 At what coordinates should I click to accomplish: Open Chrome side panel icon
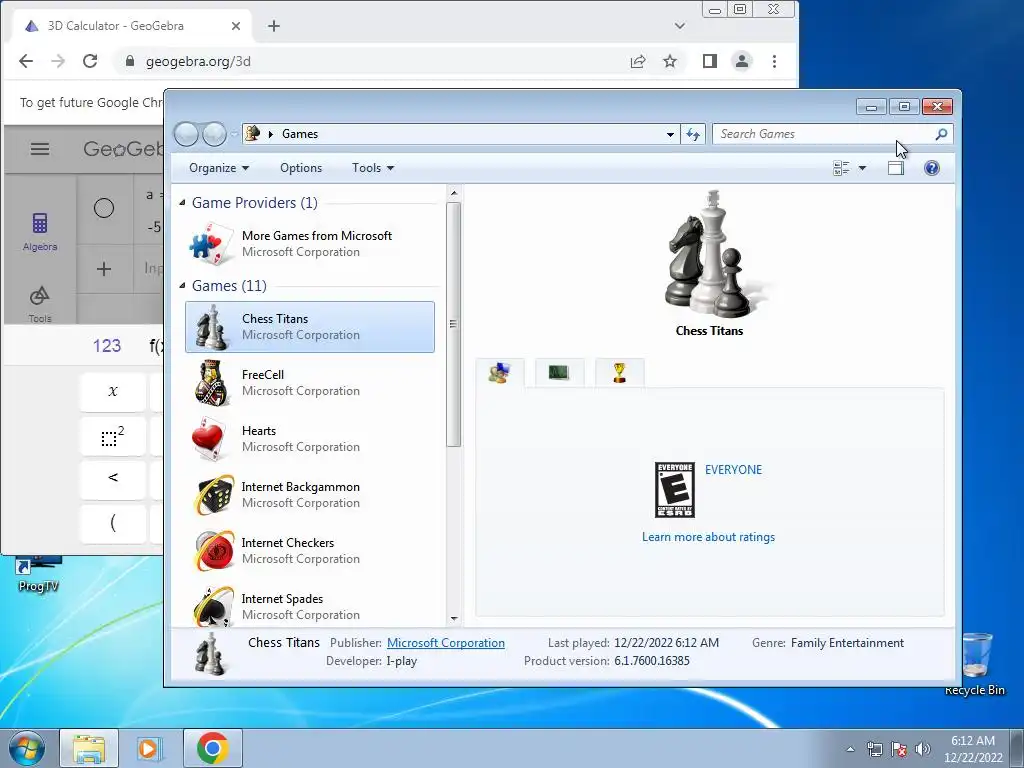coord(710,61)
